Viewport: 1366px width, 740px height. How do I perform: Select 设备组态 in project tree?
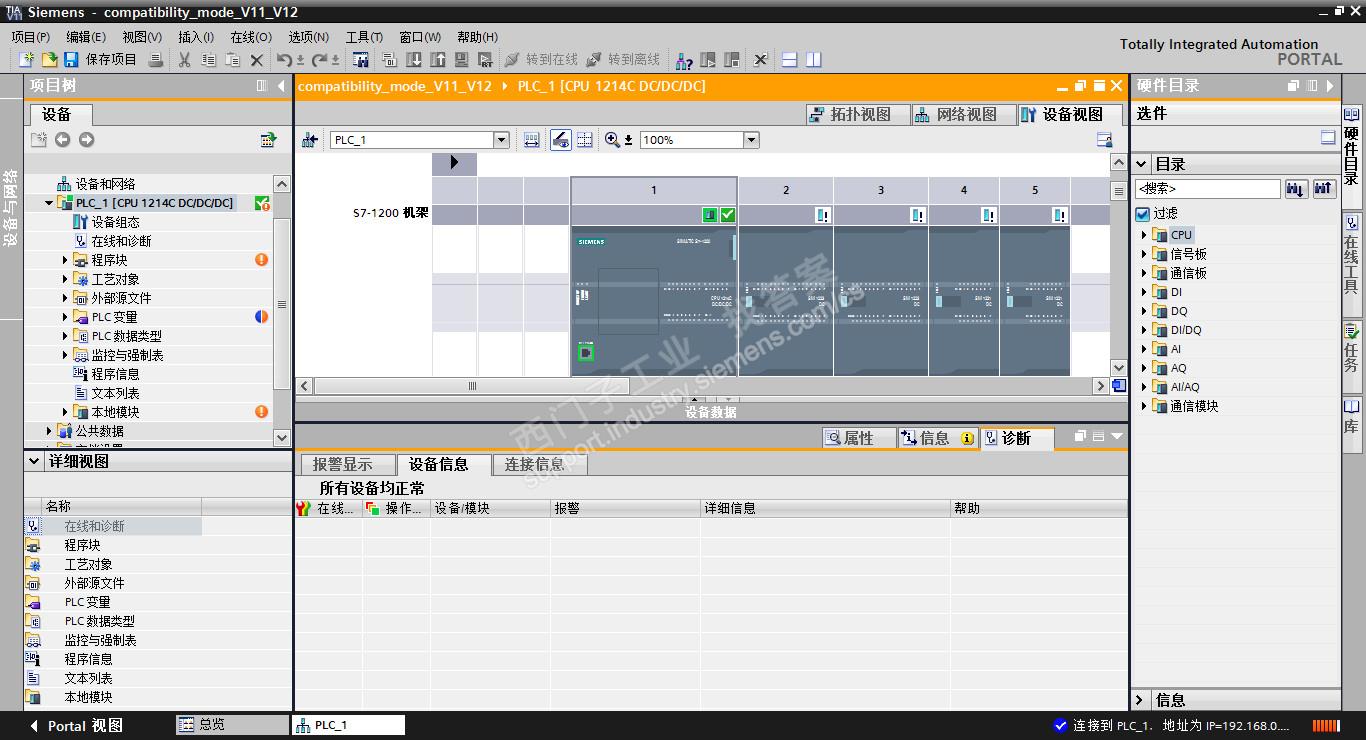115,222
